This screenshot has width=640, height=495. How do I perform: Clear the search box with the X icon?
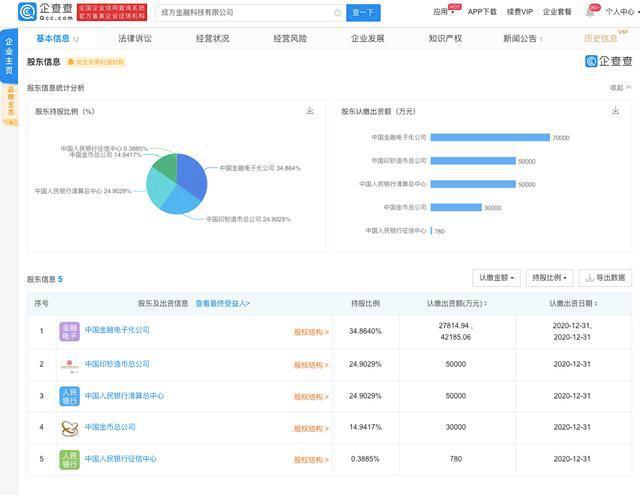(338, 13)
